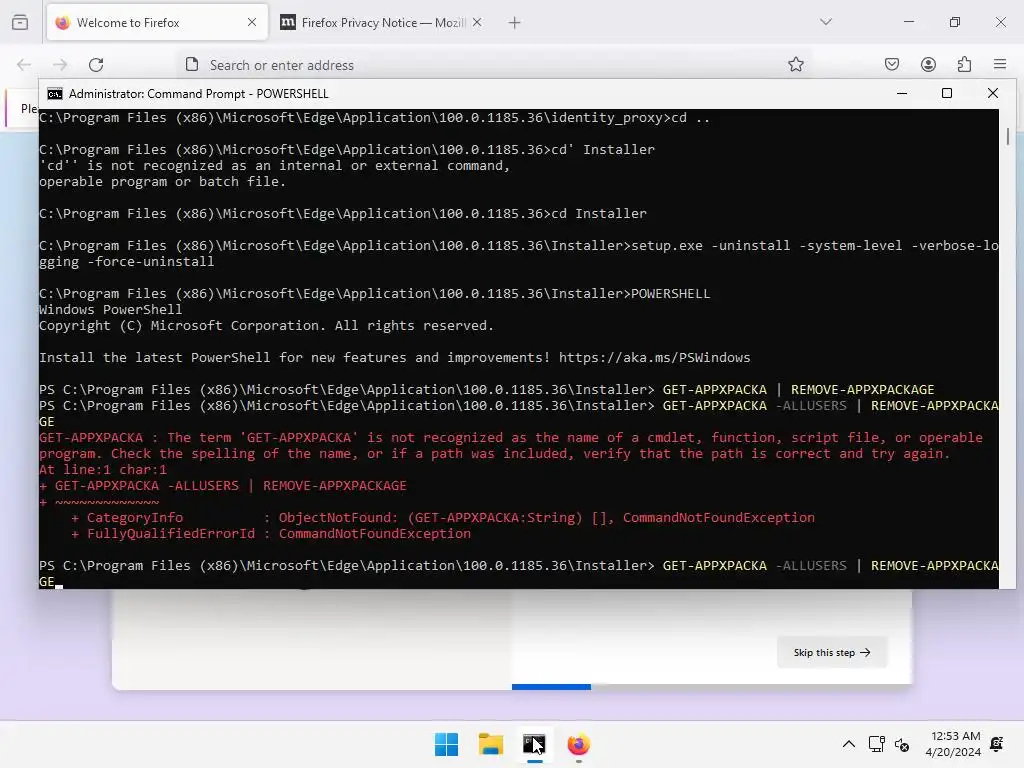Click the https://aka.ms/PSWindows text
Image resolution: width=1024 pixels, height=768 pixels.
pos(654,358)
